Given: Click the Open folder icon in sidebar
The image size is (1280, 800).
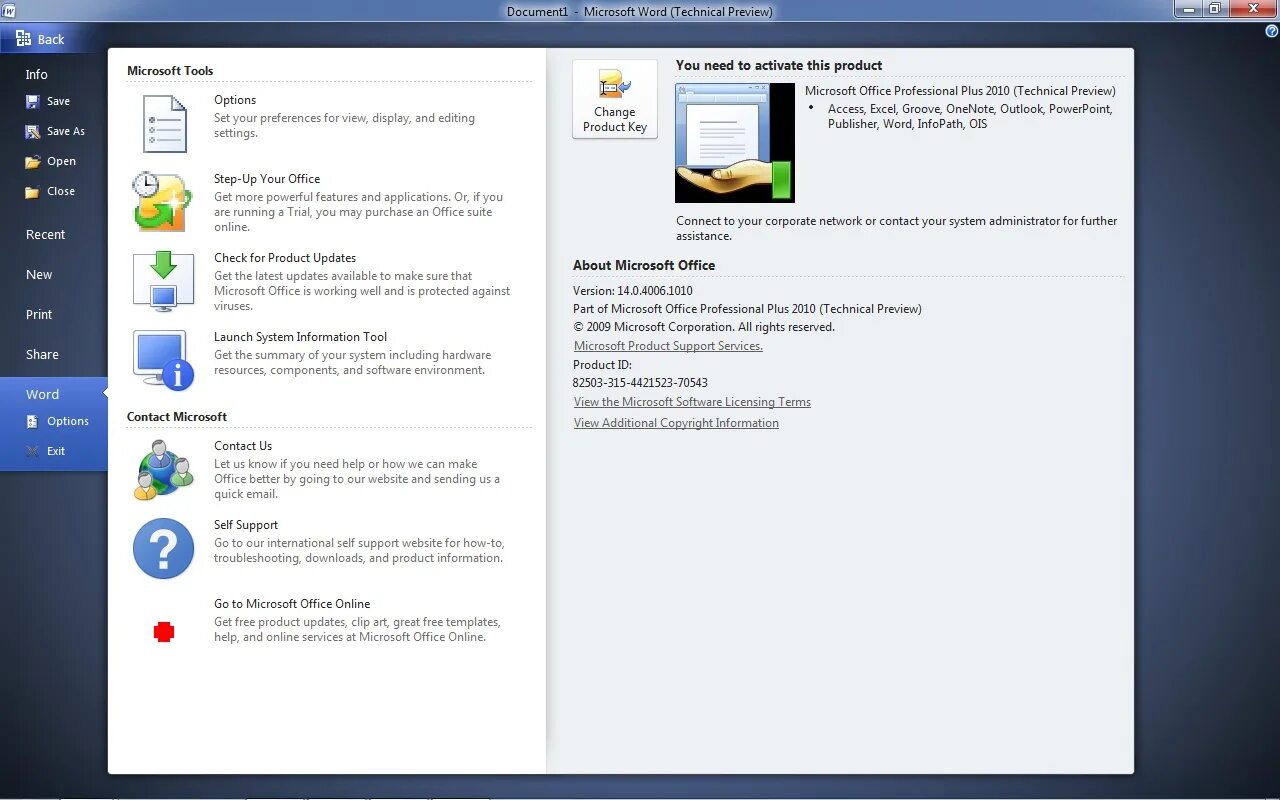Looking at the screenshot, I should point(33,161).
